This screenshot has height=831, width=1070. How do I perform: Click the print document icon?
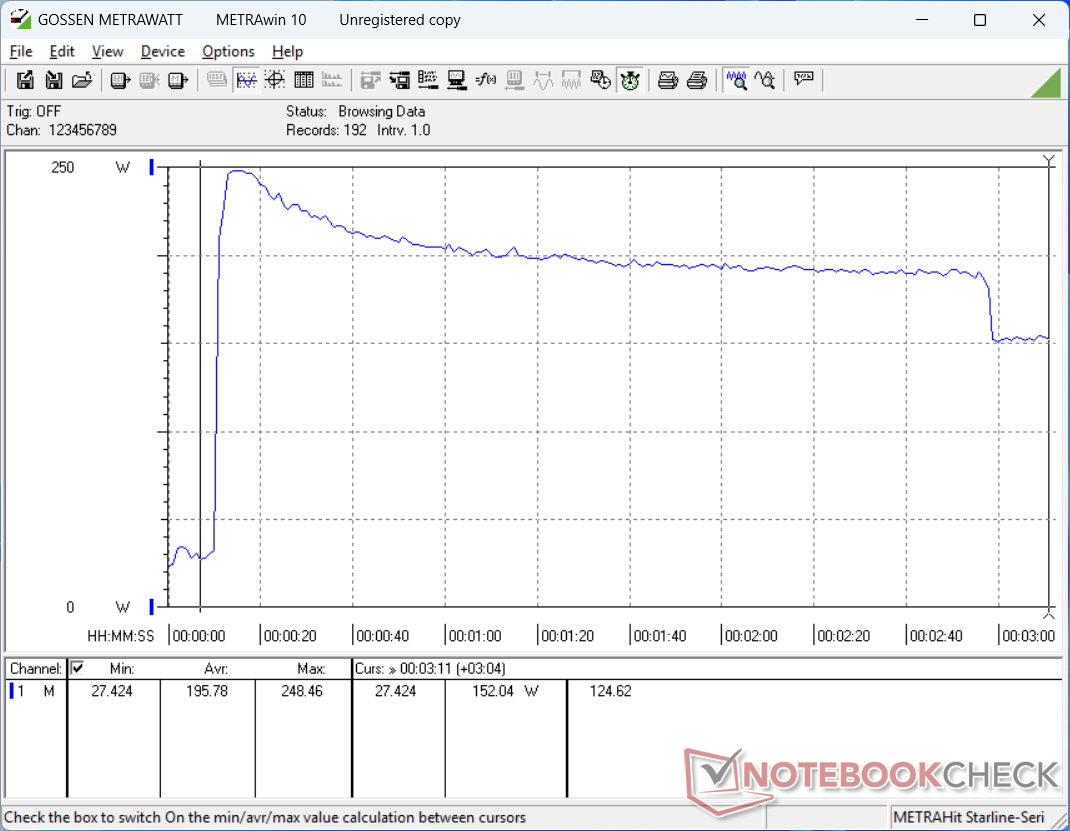(697, 81)
